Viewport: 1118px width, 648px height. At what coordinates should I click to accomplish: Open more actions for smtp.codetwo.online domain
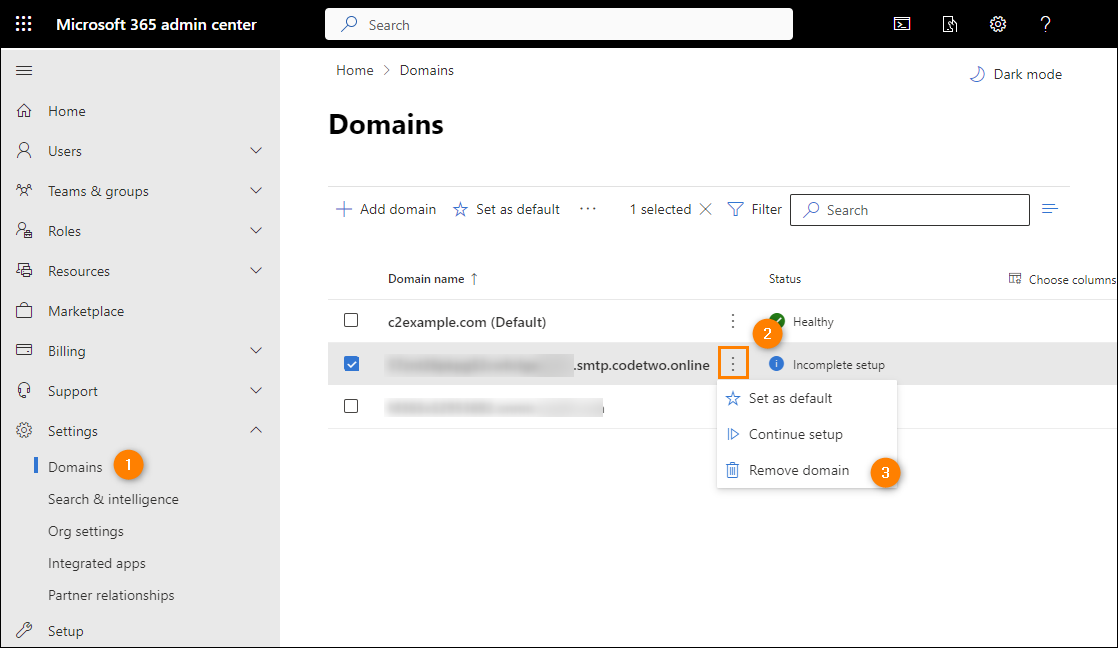[733, 364]
